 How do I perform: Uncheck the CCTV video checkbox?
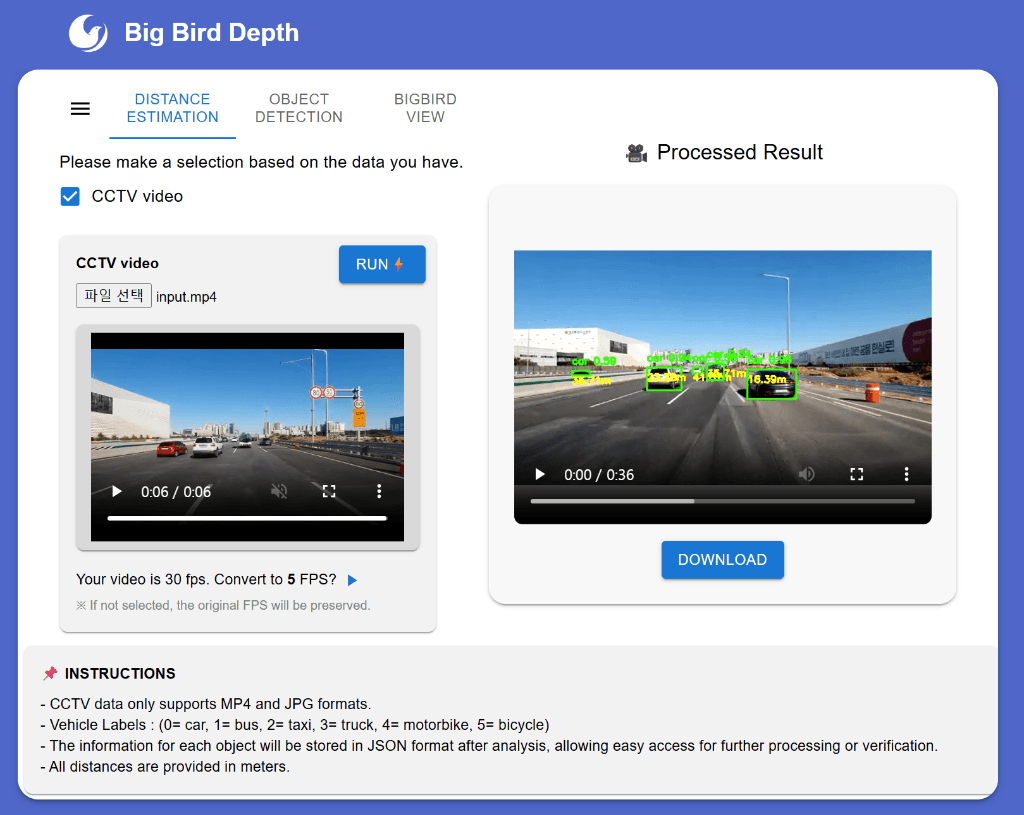click(70, 196)
